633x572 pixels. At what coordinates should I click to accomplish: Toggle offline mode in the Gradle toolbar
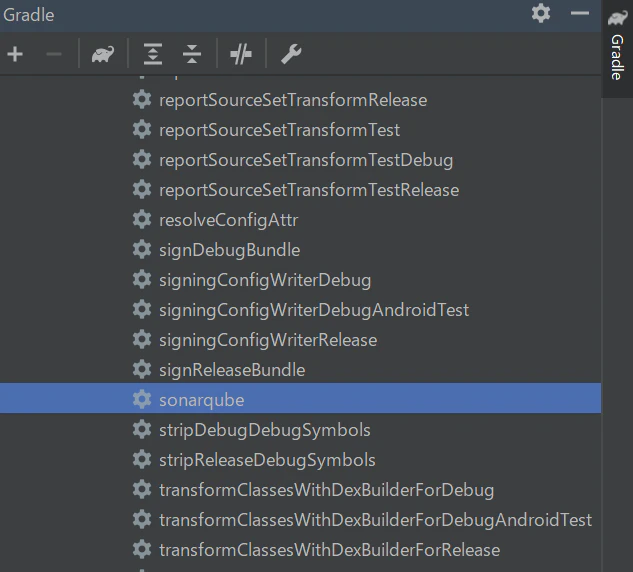[x=241, y=54]
